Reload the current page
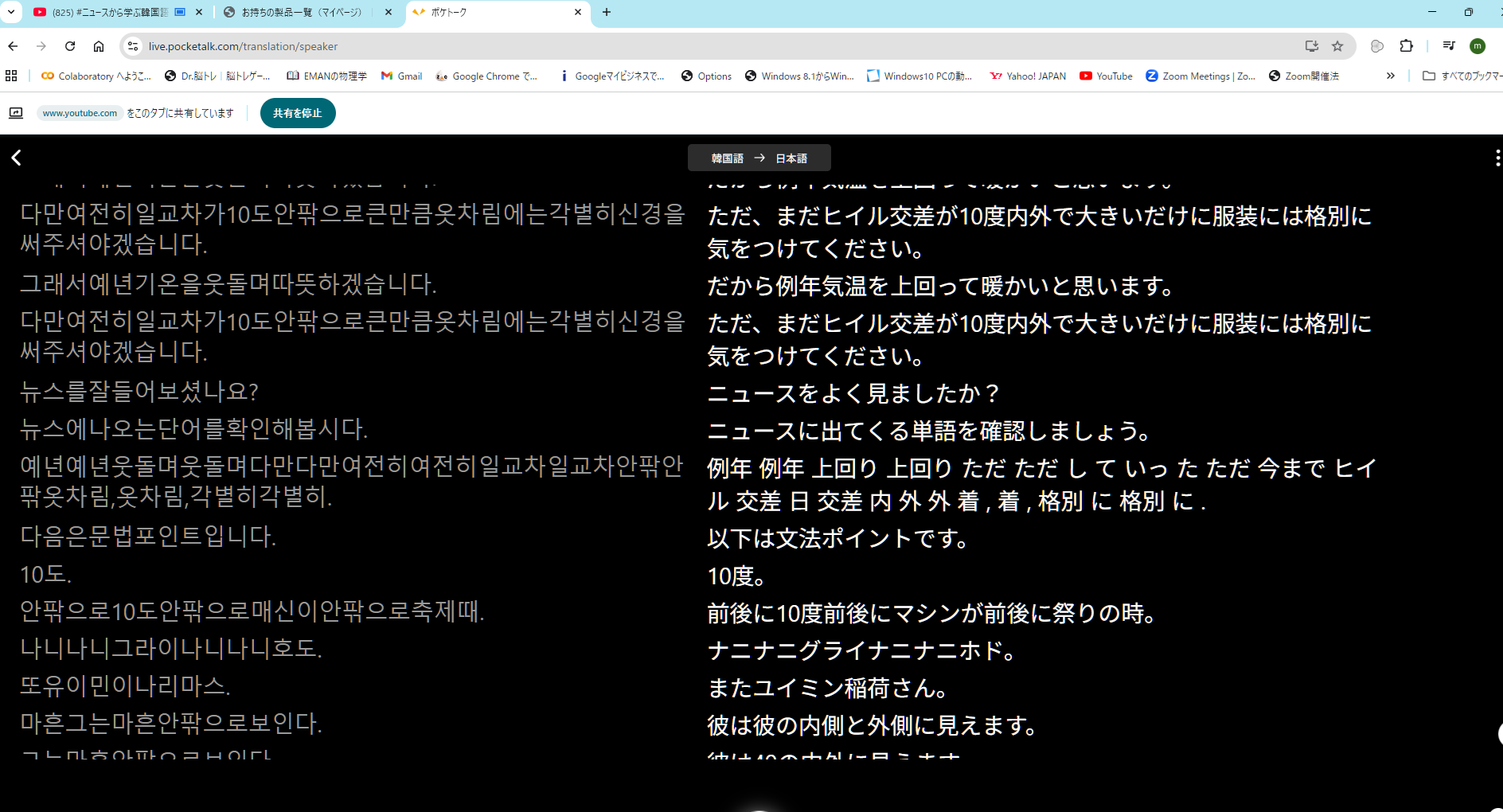This screenshot has width=1503, height=812. pyautogui.click(x=70, y=46)
